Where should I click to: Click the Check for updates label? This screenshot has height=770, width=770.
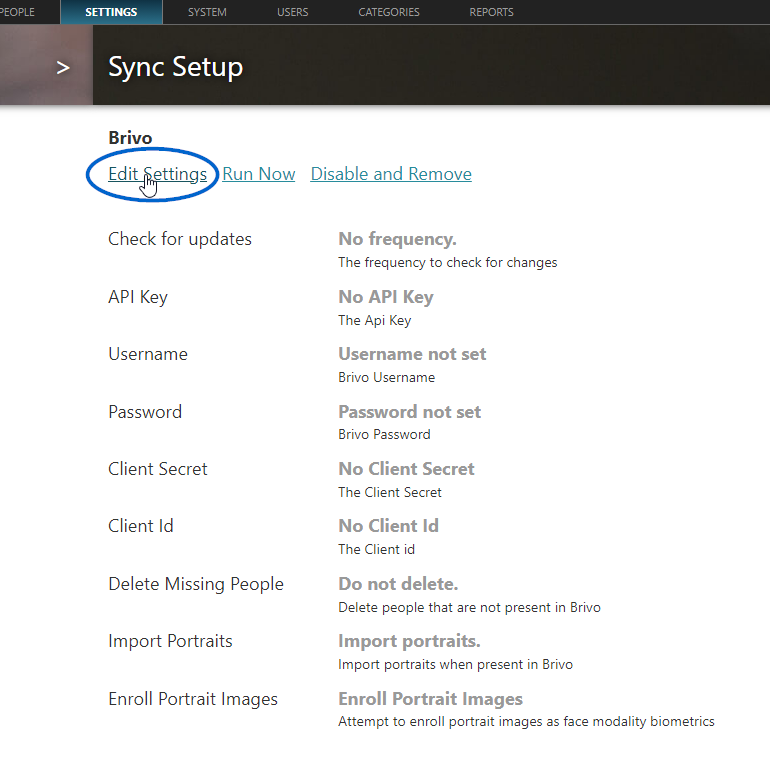[180, 239]
